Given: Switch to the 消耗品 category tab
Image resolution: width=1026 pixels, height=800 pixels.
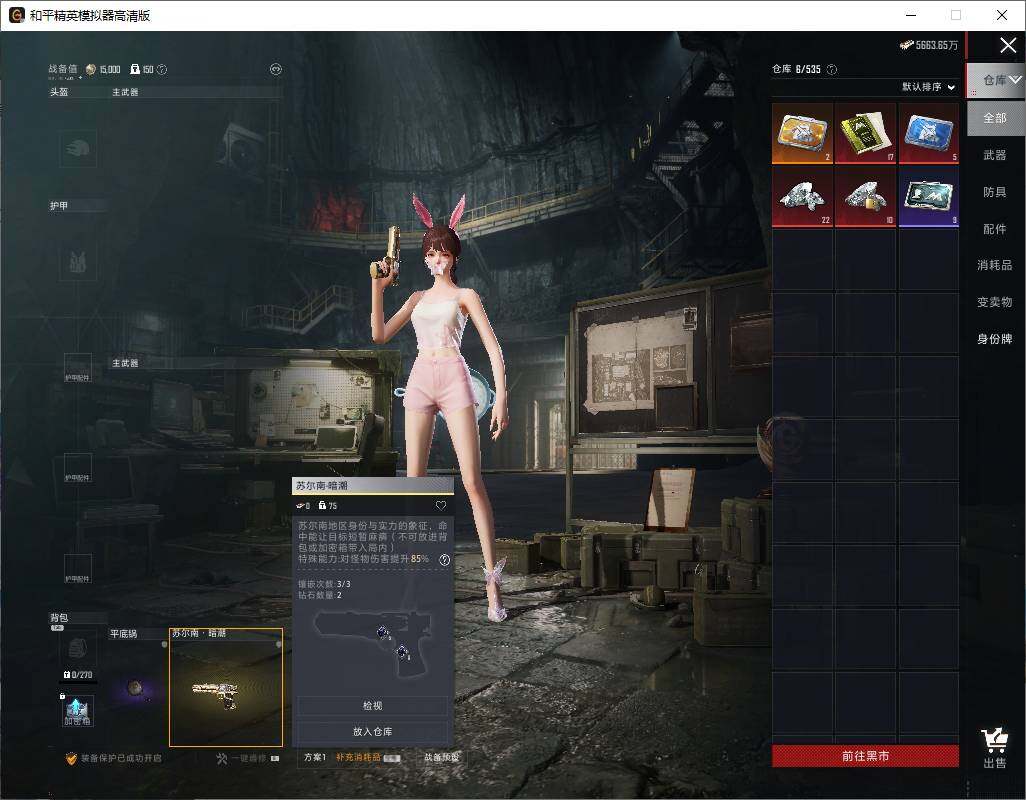Looking at the screenshot, I should [x=995, y=265].
